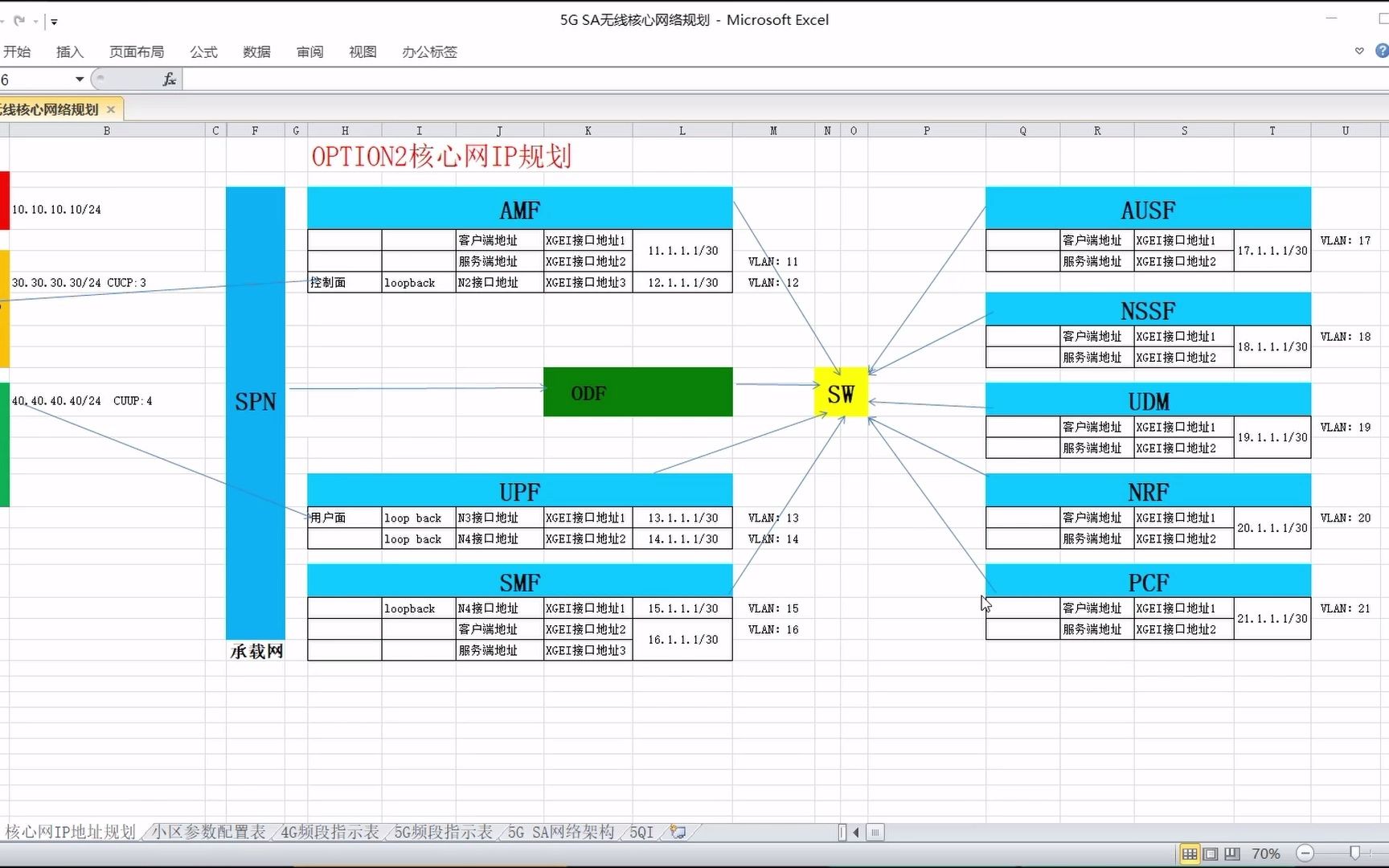Select the blue SPN shape
Image resolution: width=1389 pixels, height=868 pixels.
click(256, 413)
